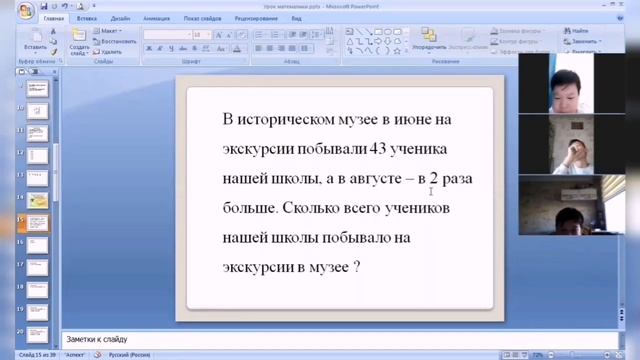The image size is (640, 360).
Task: Open the clipboard group dialog launcher
Action: (x=60, y=61)
